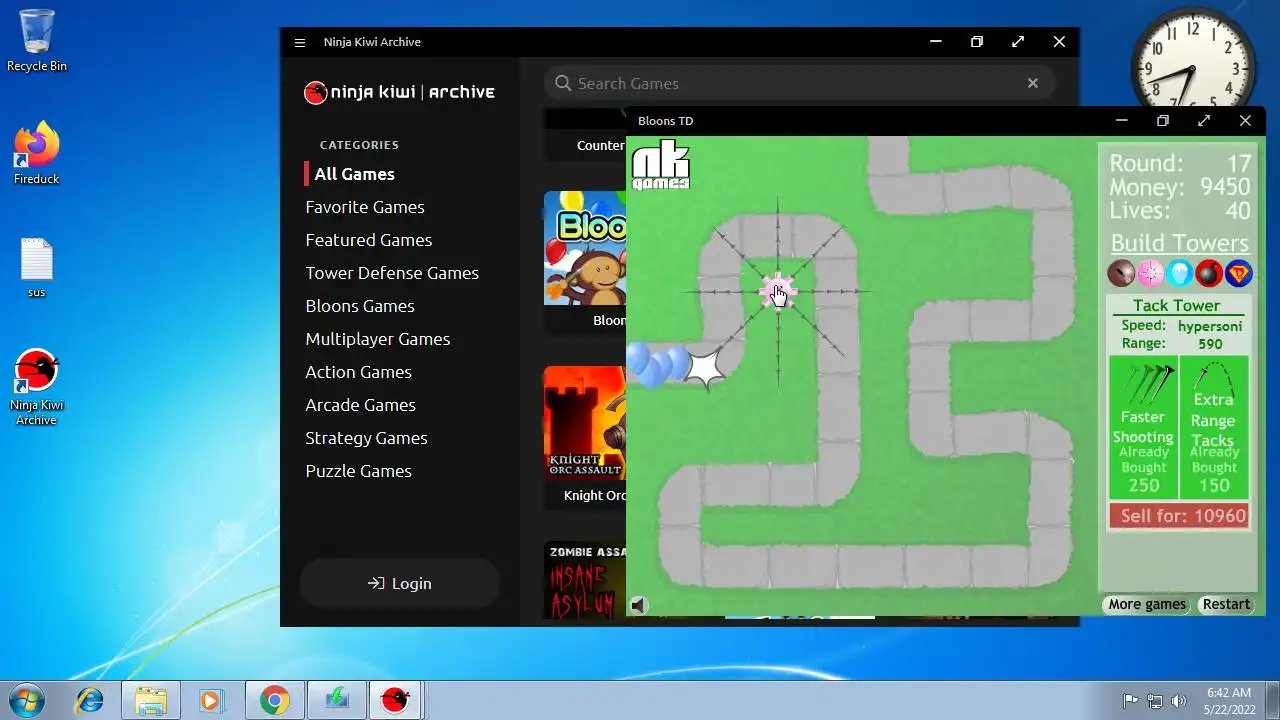Click the desktop clock gadget
This screenshot has height=720, width=1280.
pyautogui.click(x=1193, y=70)
